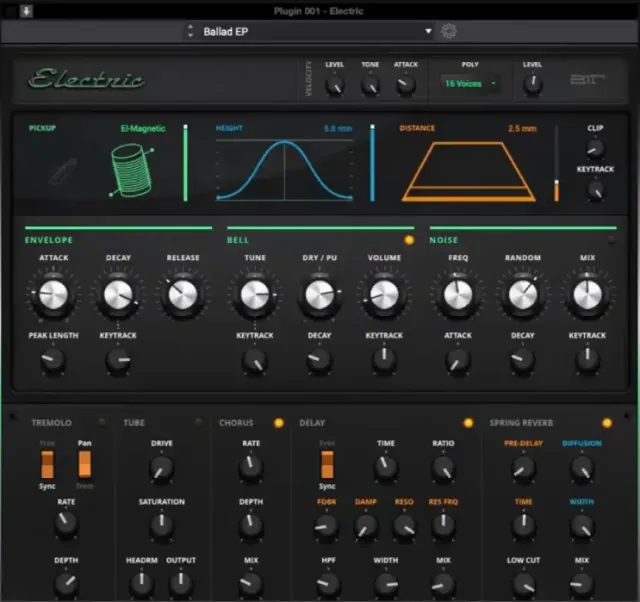Click the Tube Saturation knob
Image resolution: width=640 pixels, height=602 pixels.
tap(162, 525)
